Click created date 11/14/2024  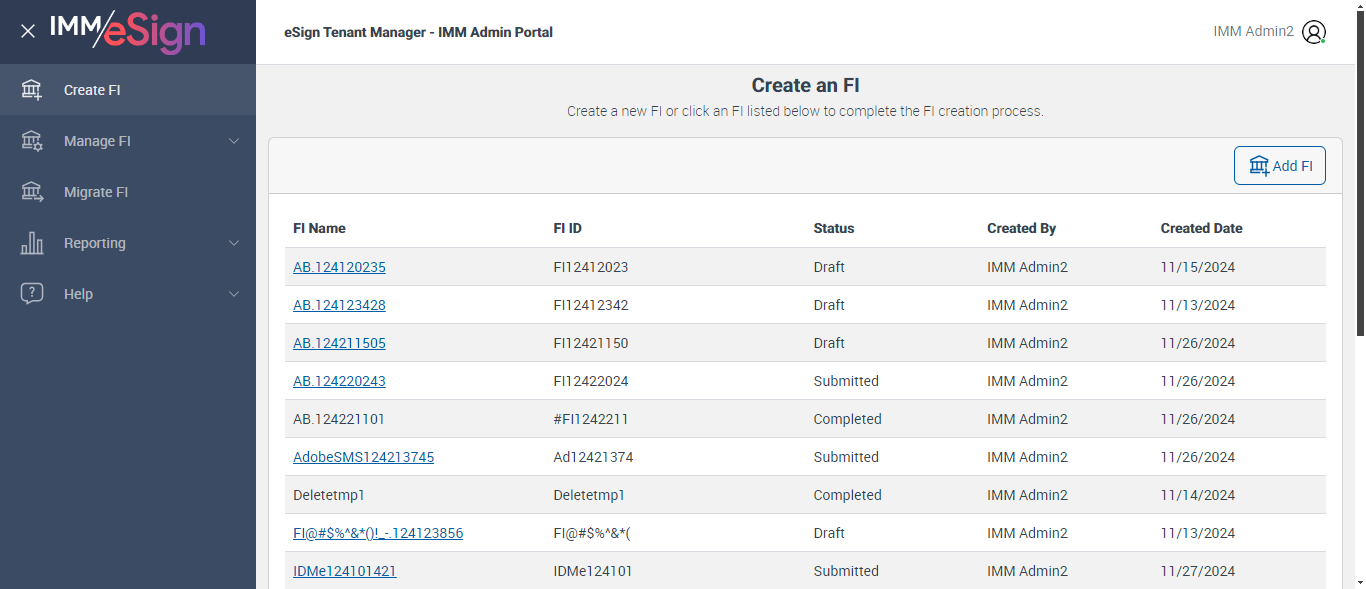pyautogui.click(x=1198, y=495)
